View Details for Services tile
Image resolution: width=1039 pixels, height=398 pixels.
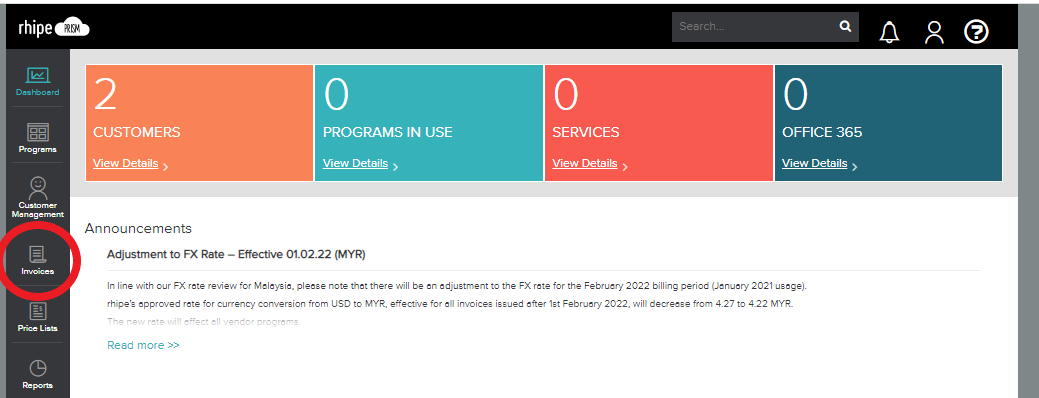pyautogui.click(x=585, y=163)
